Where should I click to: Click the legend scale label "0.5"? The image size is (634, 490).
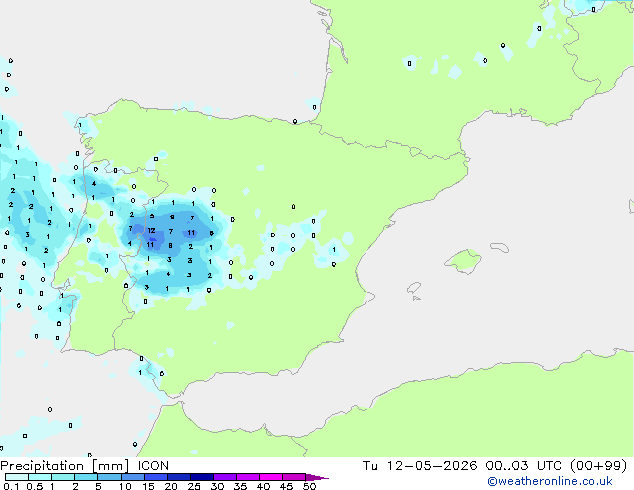[x=34, y=486]
